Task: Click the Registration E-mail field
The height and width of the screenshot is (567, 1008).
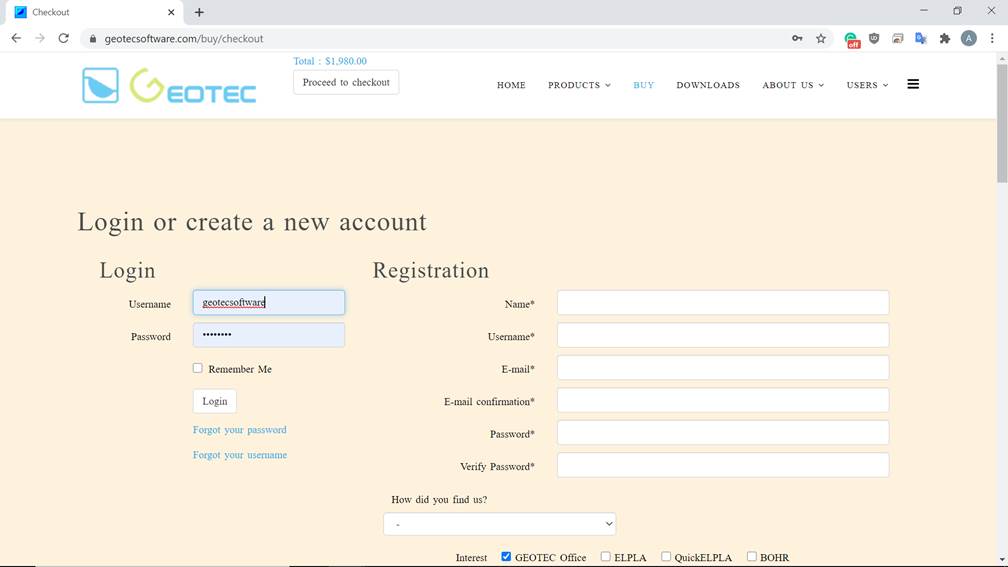Action: click(x=723, y=368)
